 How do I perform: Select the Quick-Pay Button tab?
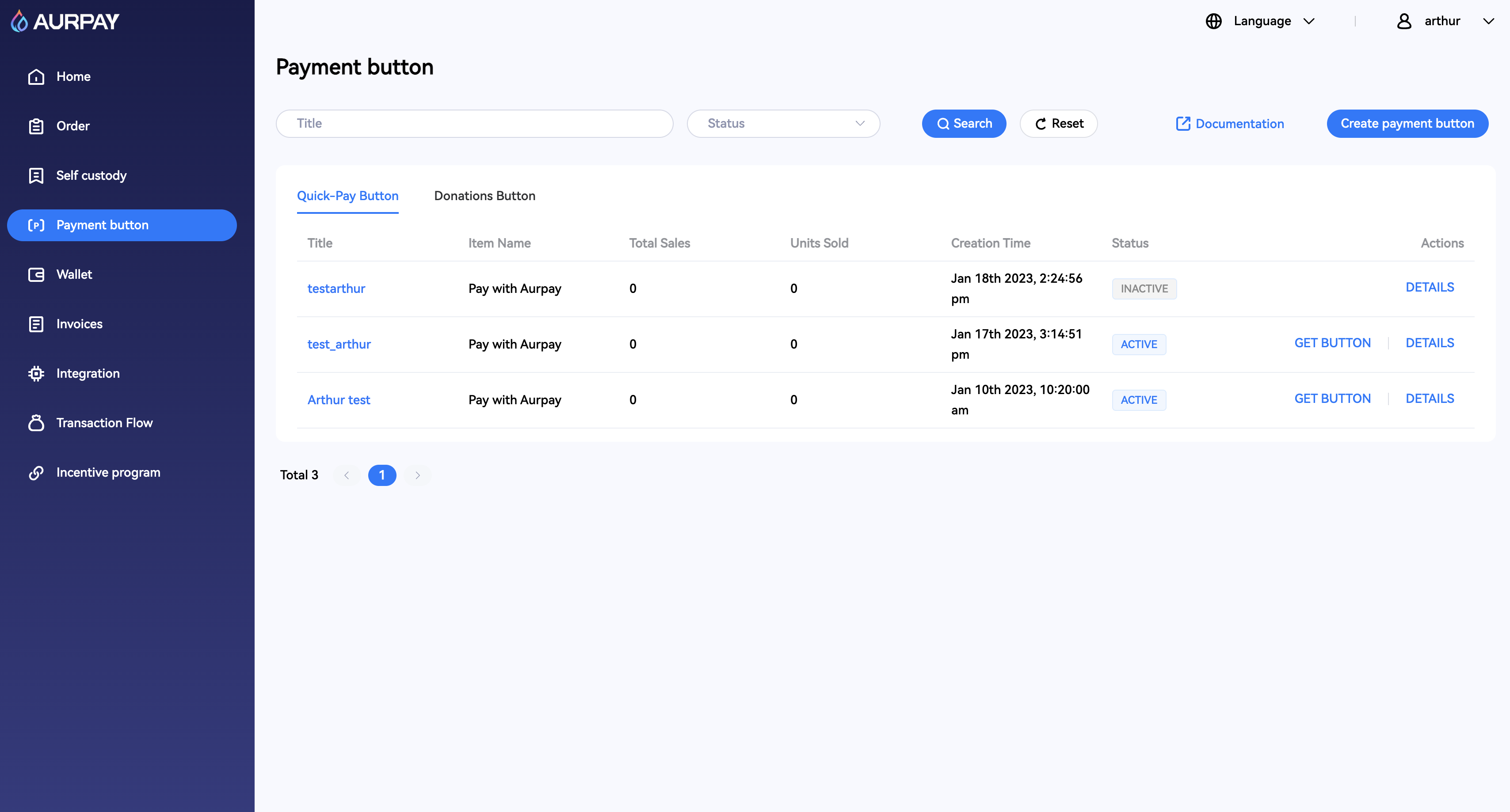pyautogui.click(x=347, y=196)
